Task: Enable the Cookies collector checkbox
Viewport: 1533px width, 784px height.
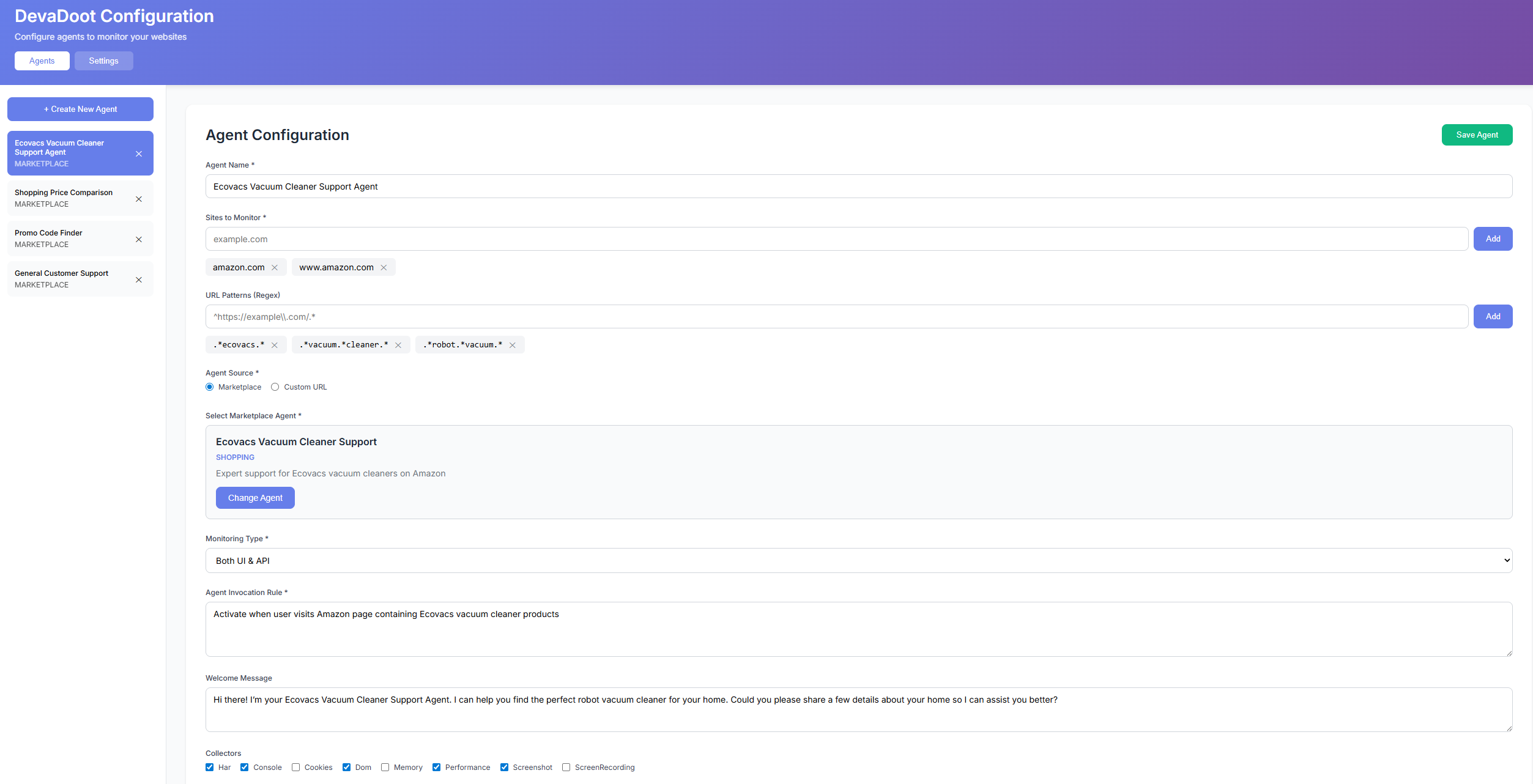Action: tap(296, 767)
